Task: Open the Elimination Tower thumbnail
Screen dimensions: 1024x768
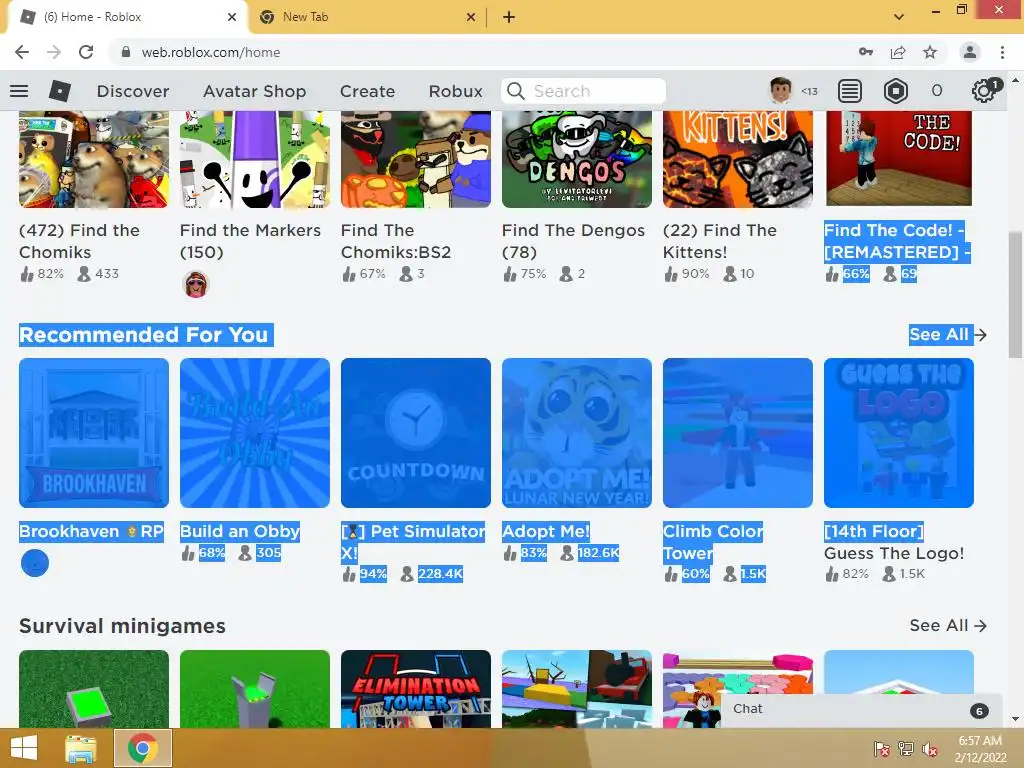Action: [x=415, y=689]
